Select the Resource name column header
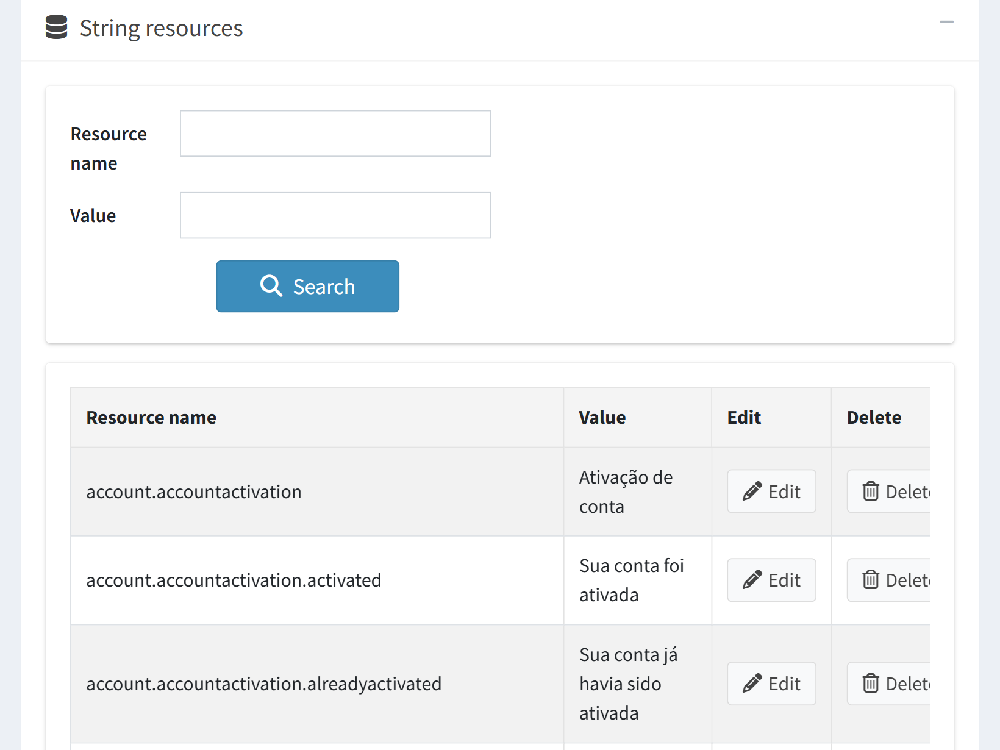Viewport: 1000px width, 750px height. pyautogui.click(x=151, y=417)
